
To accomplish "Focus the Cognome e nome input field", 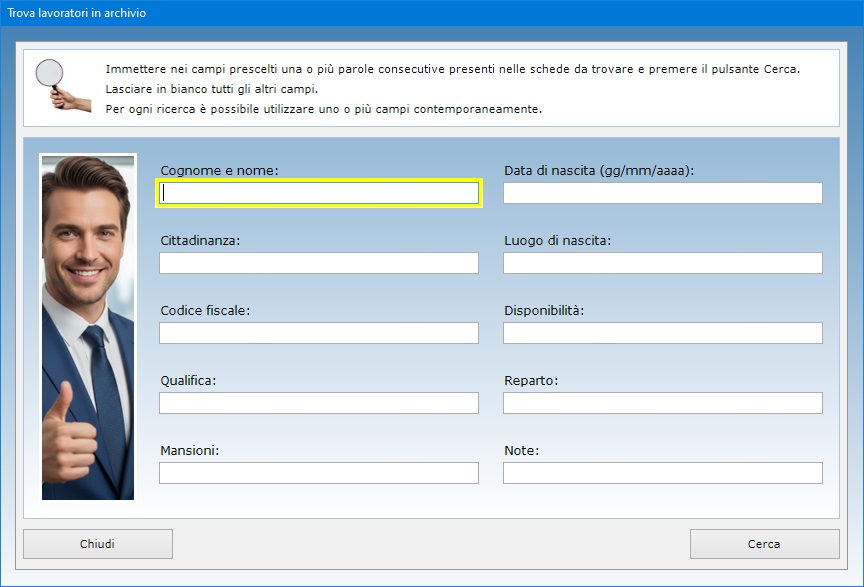I will click(x=319, y=193).
